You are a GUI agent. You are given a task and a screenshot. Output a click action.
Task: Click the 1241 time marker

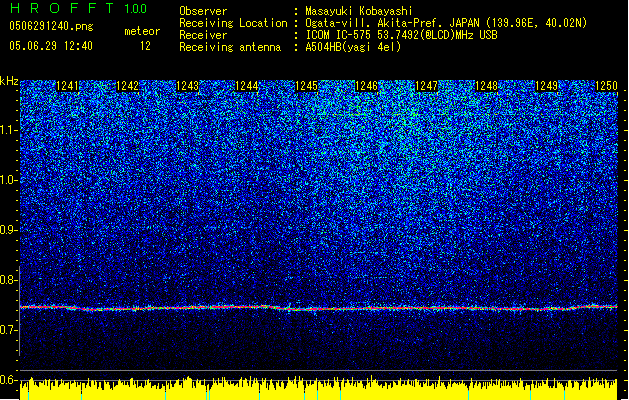pyautogui.click(x=67, y=86)
